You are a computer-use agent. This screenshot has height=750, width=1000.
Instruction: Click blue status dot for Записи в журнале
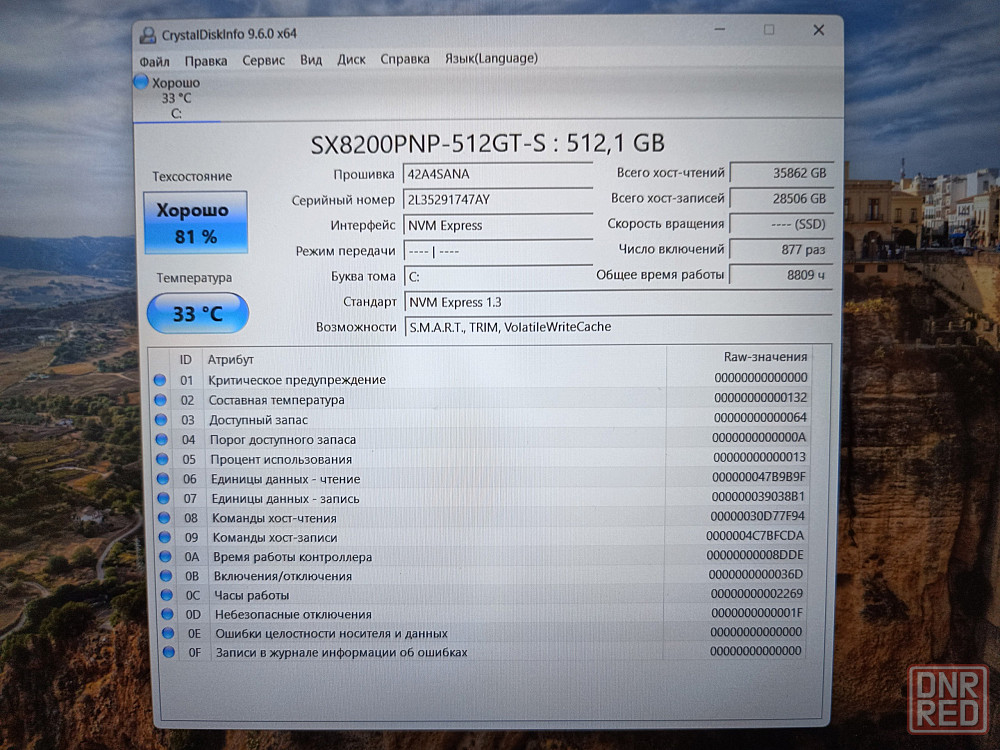(x=169, y=652)
